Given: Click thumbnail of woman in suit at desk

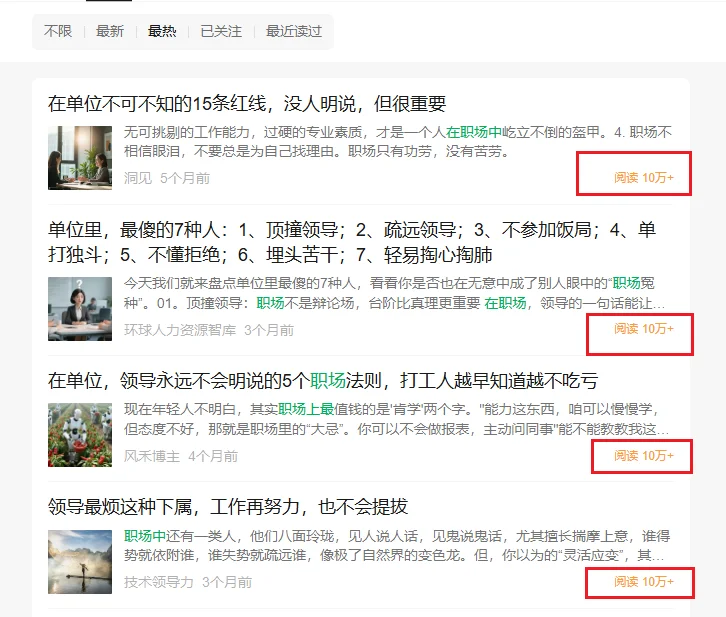Looking at the screenshot, I should click(80, 309).
